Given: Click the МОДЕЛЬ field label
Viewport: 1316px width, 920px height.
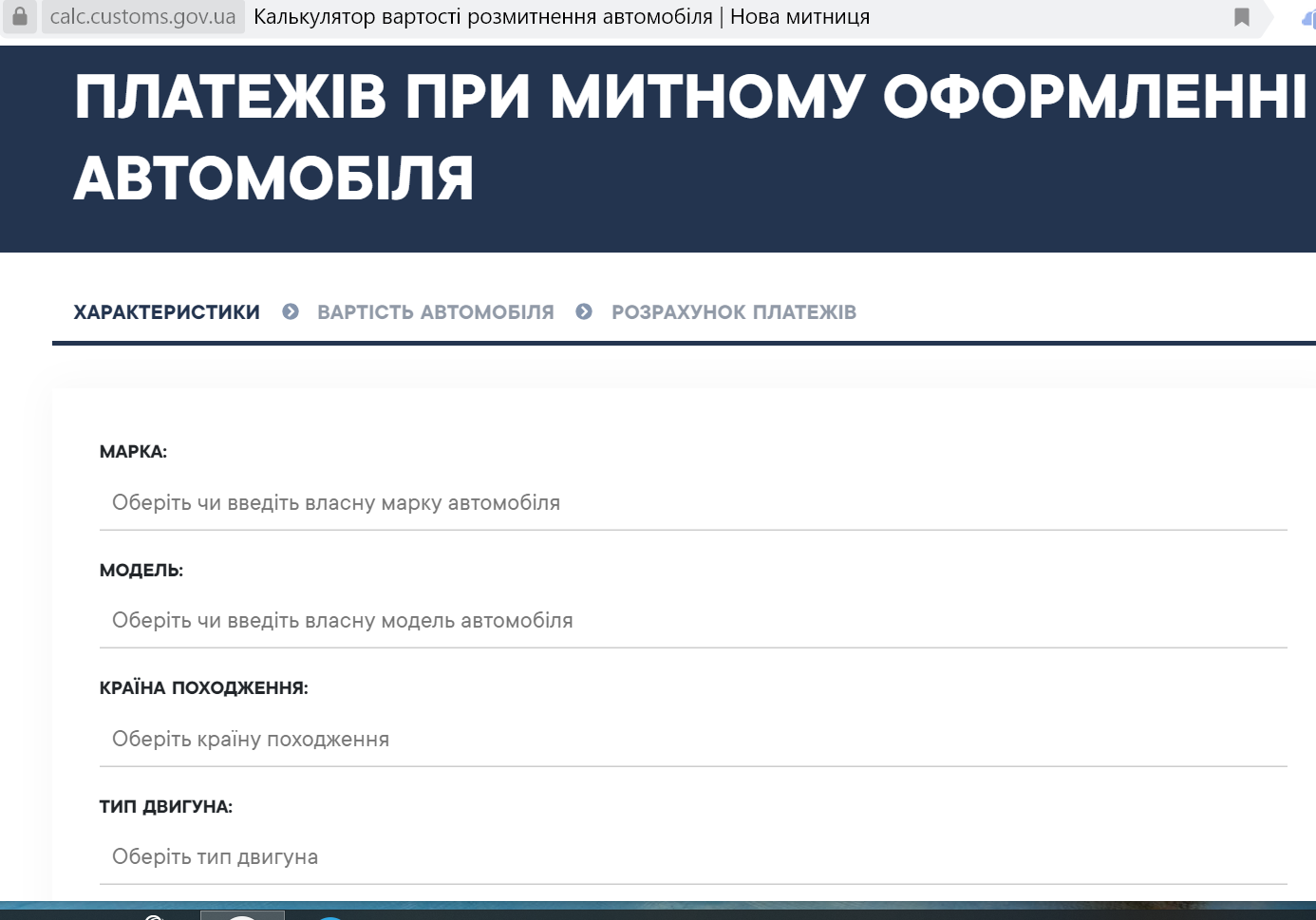Looking at the screenshot, I should coord(141,571).
